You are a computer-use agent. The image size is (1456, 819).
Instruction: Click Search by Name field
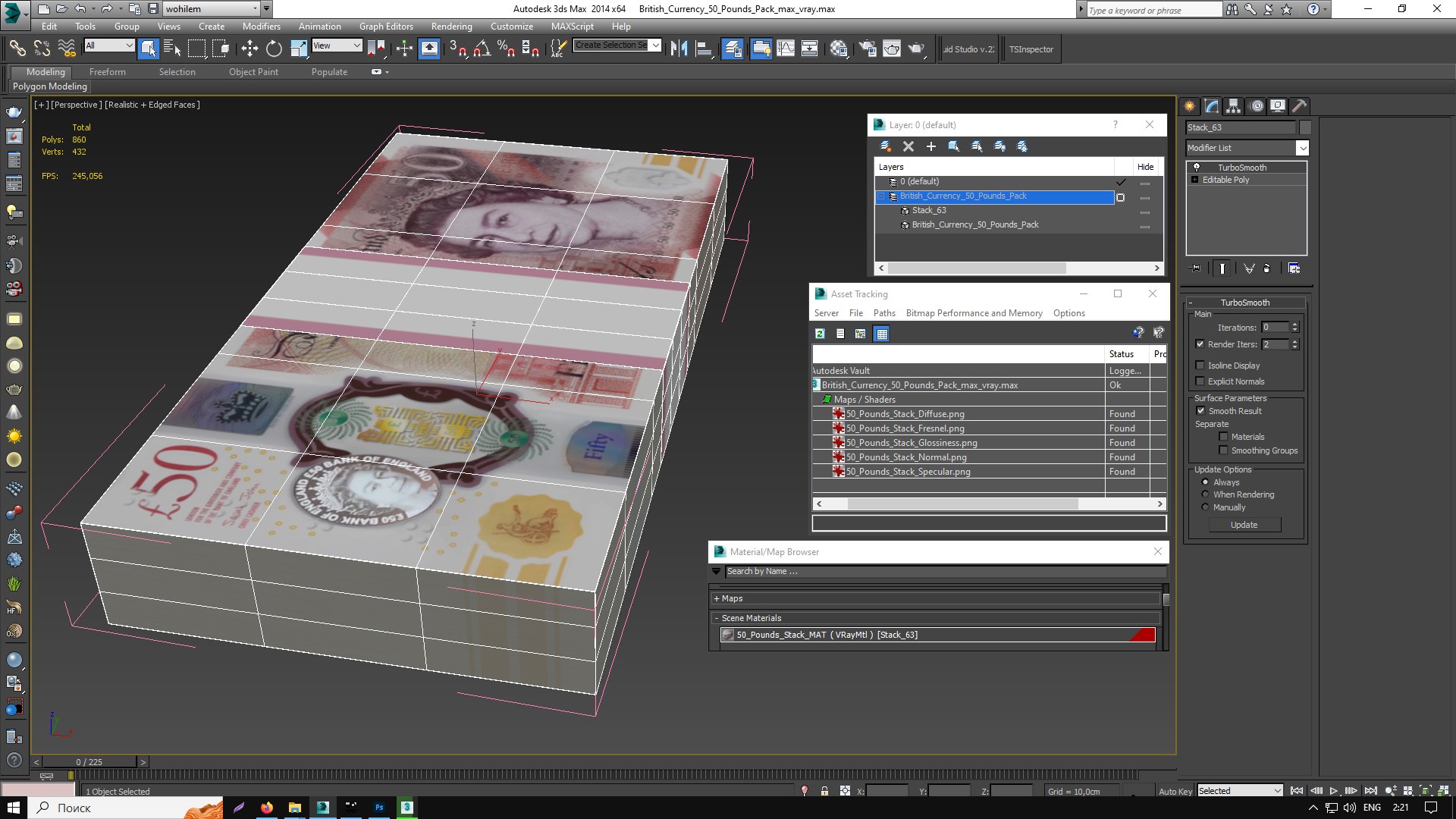(944, 572)
